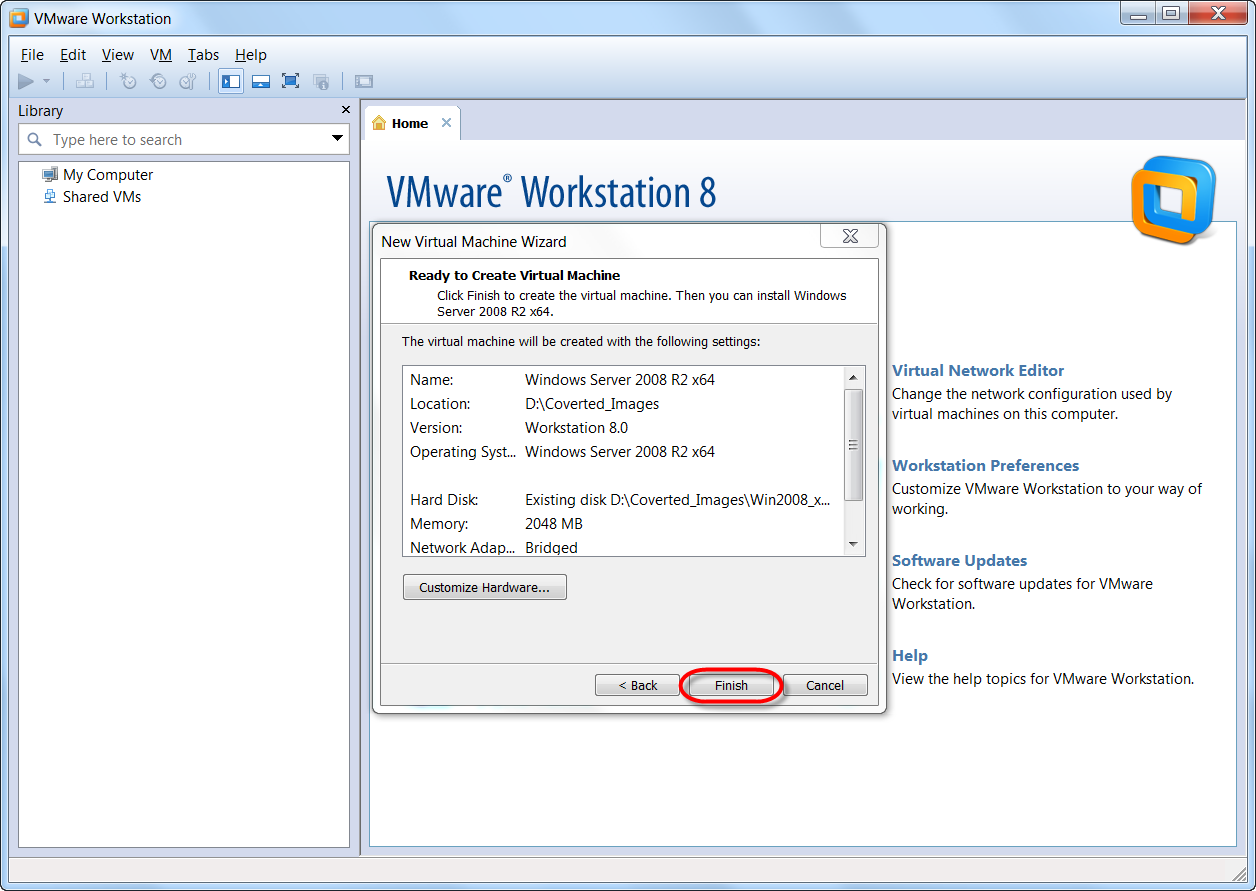Image resolution: width=1256 pixels, height=891 pixels.
Task: Select My Computer in the Library tree
Action: pyautogui.click(x=108, y=174)
